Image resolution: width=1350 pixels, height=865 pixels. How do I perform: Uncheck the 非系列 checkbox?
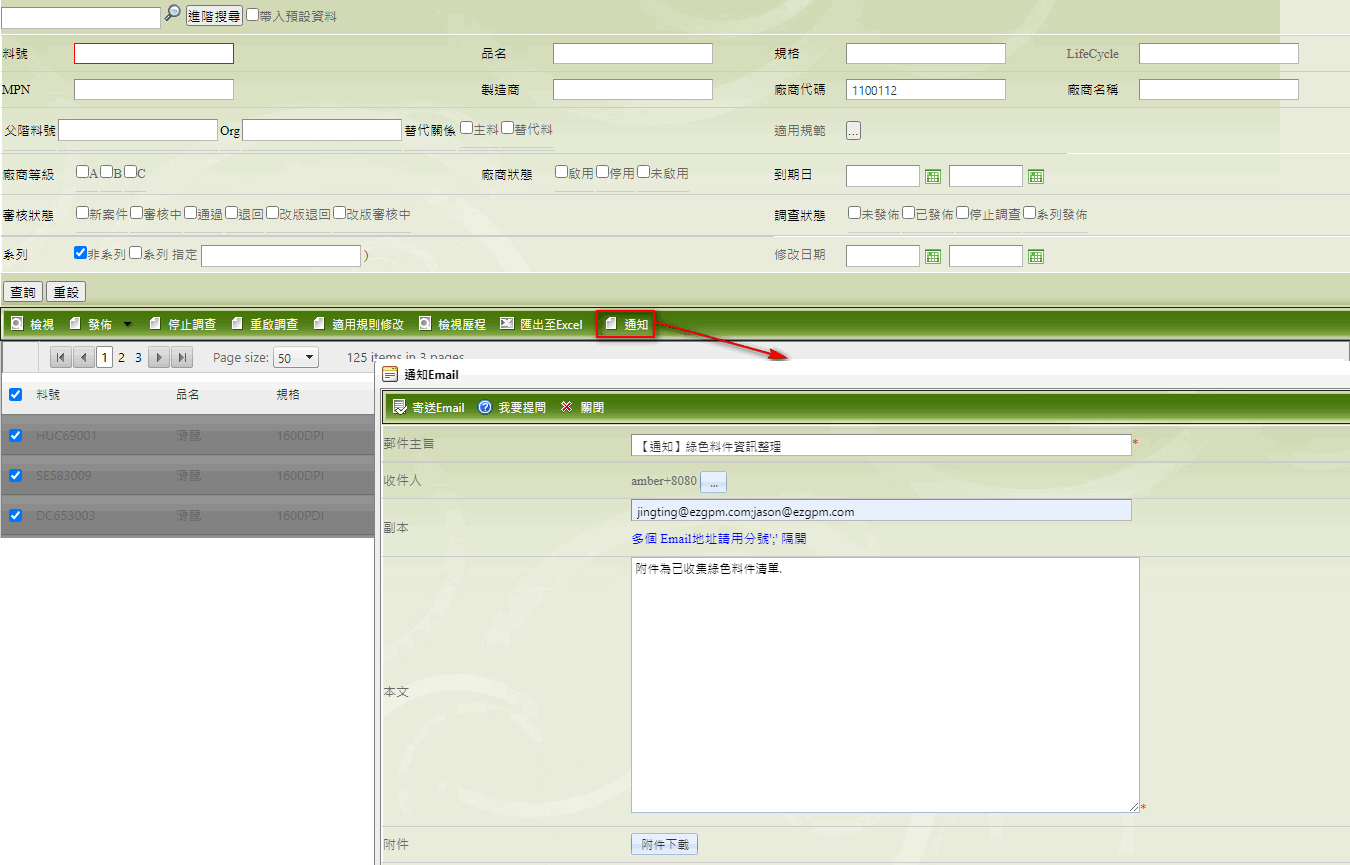pyautogui.click(x=81, y=253)
